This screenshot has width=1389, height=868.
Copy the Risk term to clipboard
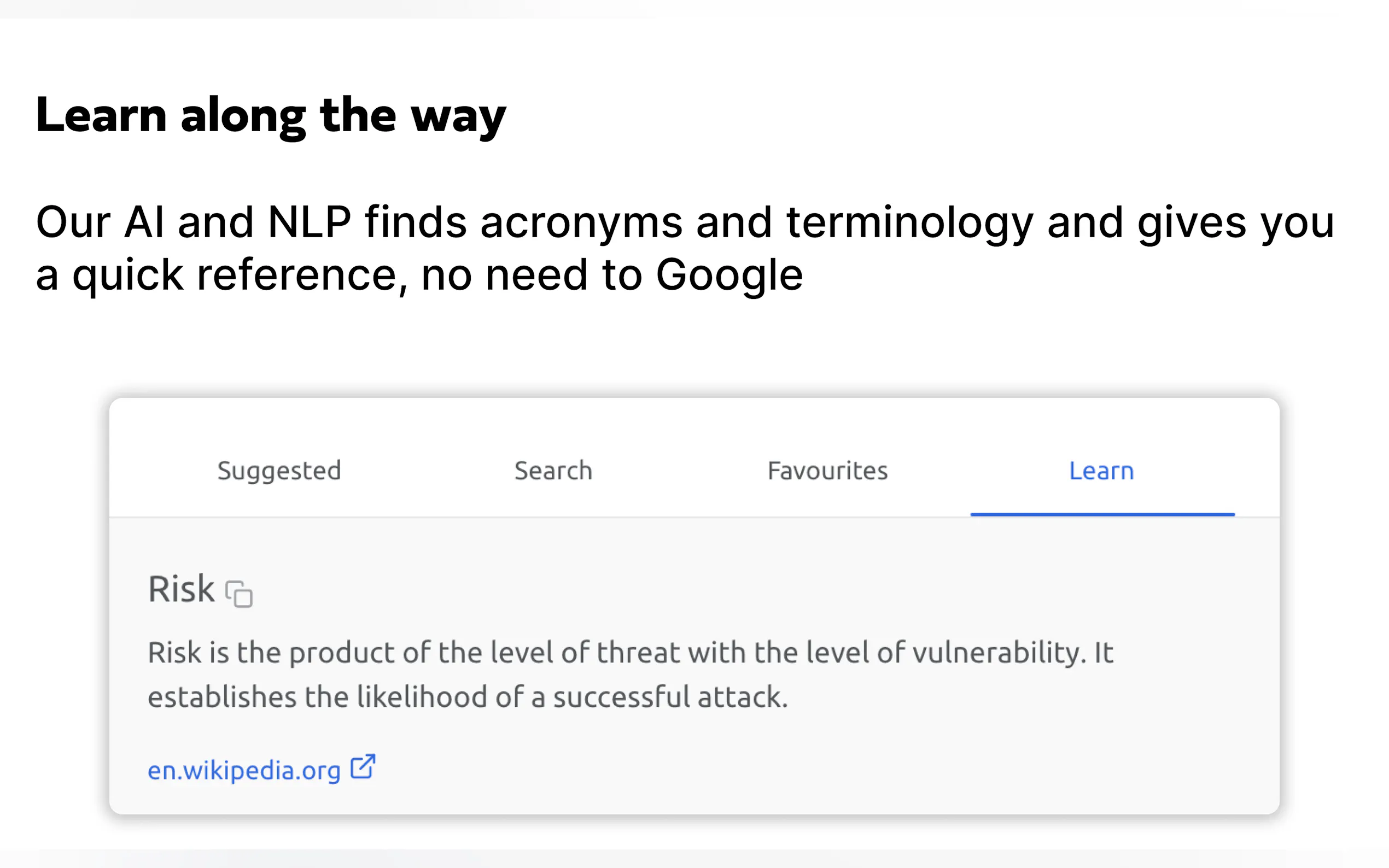[x=239, y=594]
